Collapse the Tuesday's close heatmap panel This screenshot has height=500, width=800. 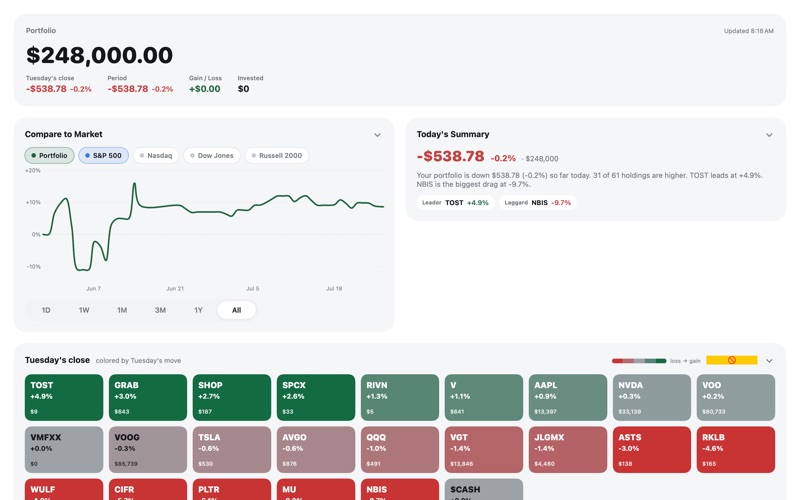pyautogui.click(x=769, y=361)
